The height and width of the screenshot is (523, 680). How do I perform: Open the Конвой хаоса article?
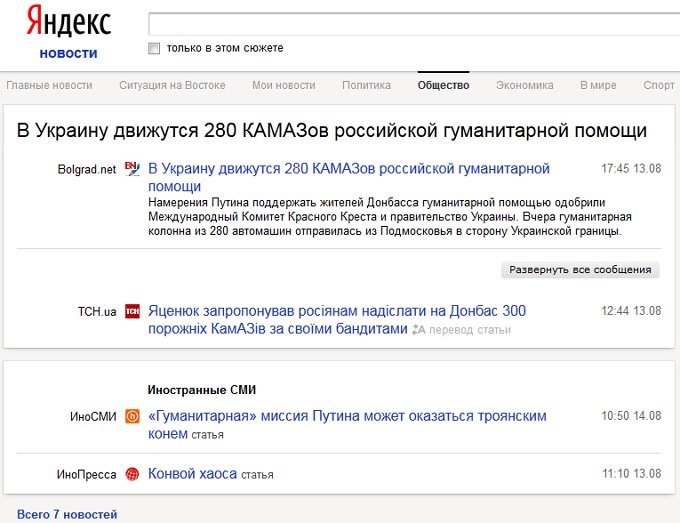click(x=193, y=474)
